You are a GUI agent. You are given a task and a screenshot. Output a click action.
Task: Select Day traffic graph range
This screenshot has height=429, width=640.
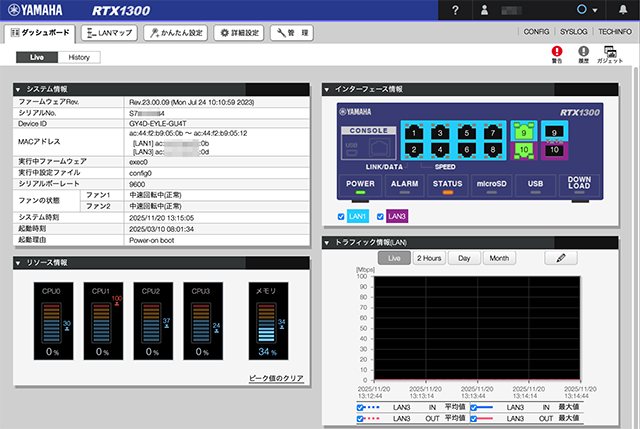click(x=464, y=258)
